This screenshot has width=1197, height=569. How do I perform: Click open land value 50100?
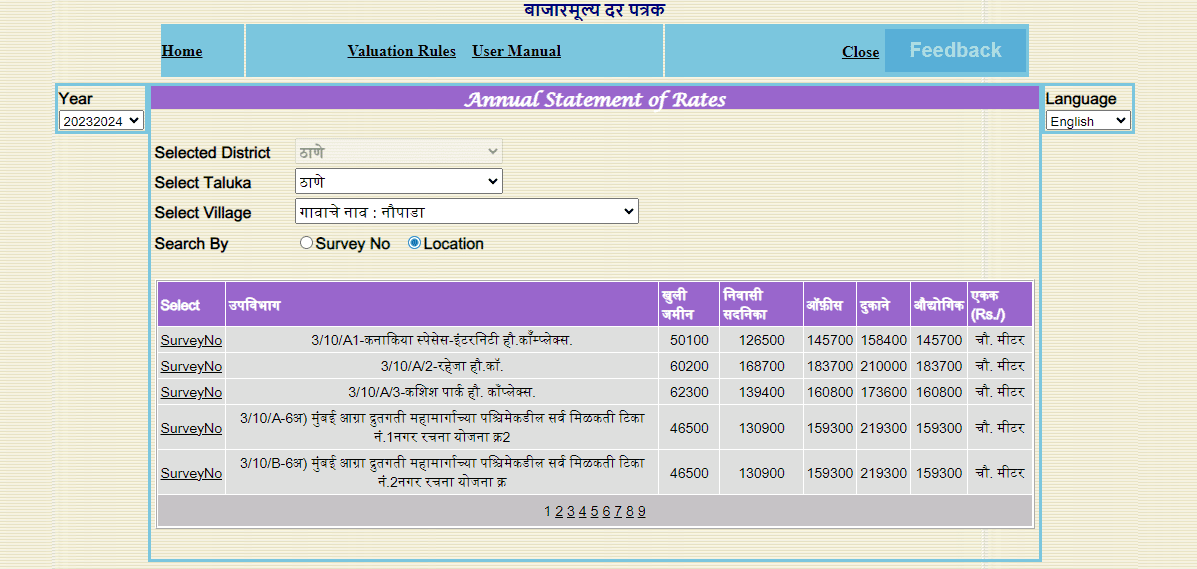tap(689, 340)
